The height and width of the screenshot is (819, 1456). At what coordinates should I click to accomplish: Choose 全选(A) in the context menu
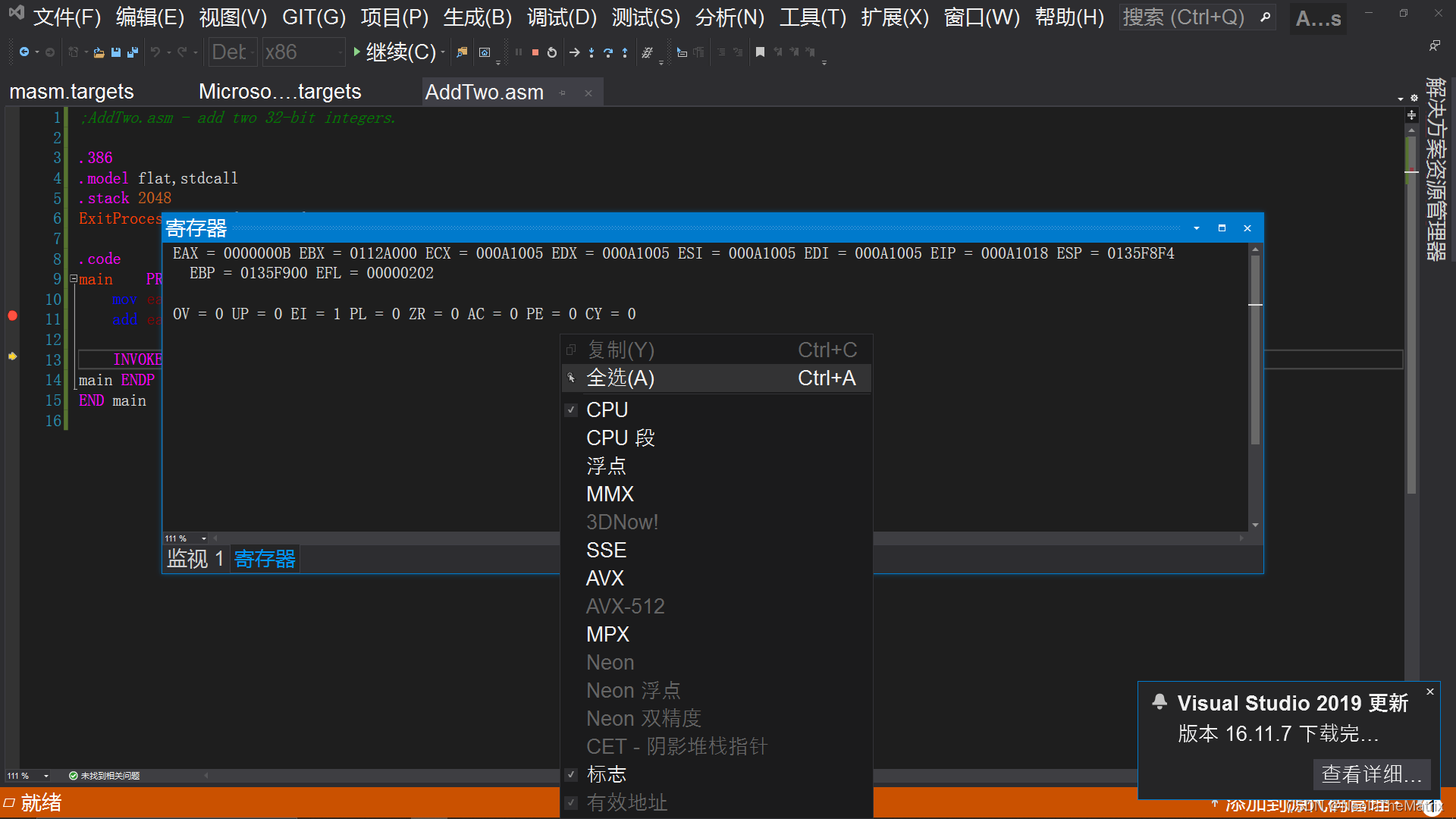point(716,378)
